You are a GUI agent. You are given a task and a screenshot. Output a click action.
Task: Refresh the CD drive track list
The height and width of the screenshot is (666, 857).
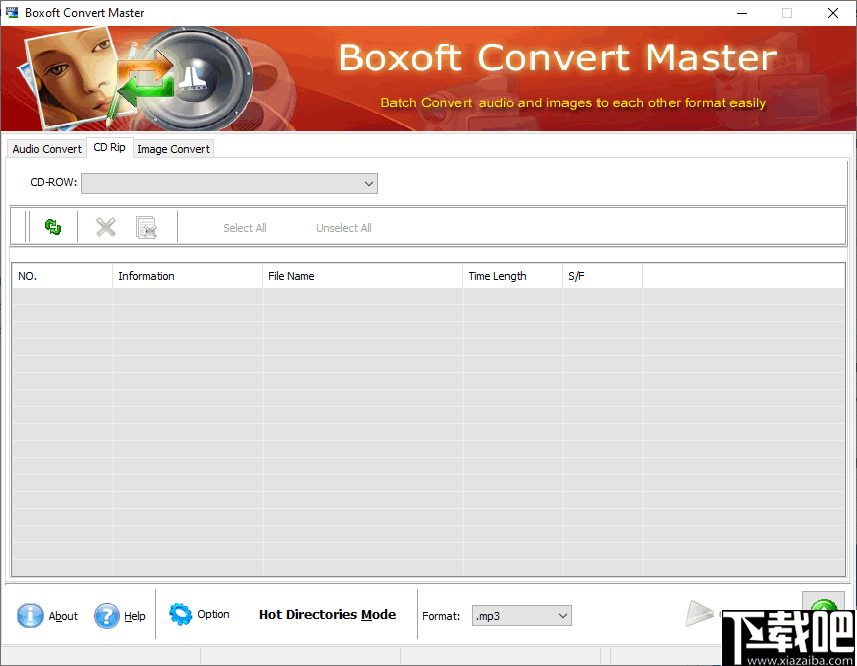tap(53, 226)
